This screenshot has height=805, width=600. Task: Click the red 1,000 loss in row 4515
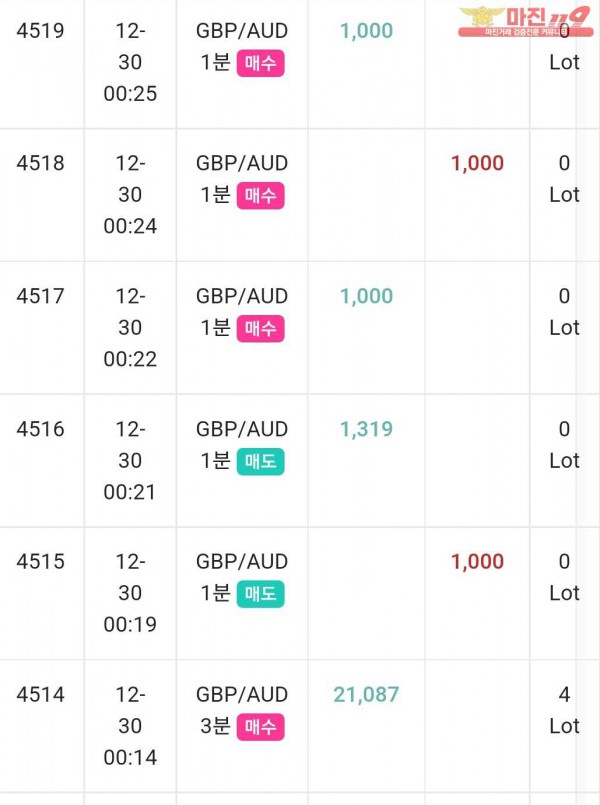pos(477,562)
